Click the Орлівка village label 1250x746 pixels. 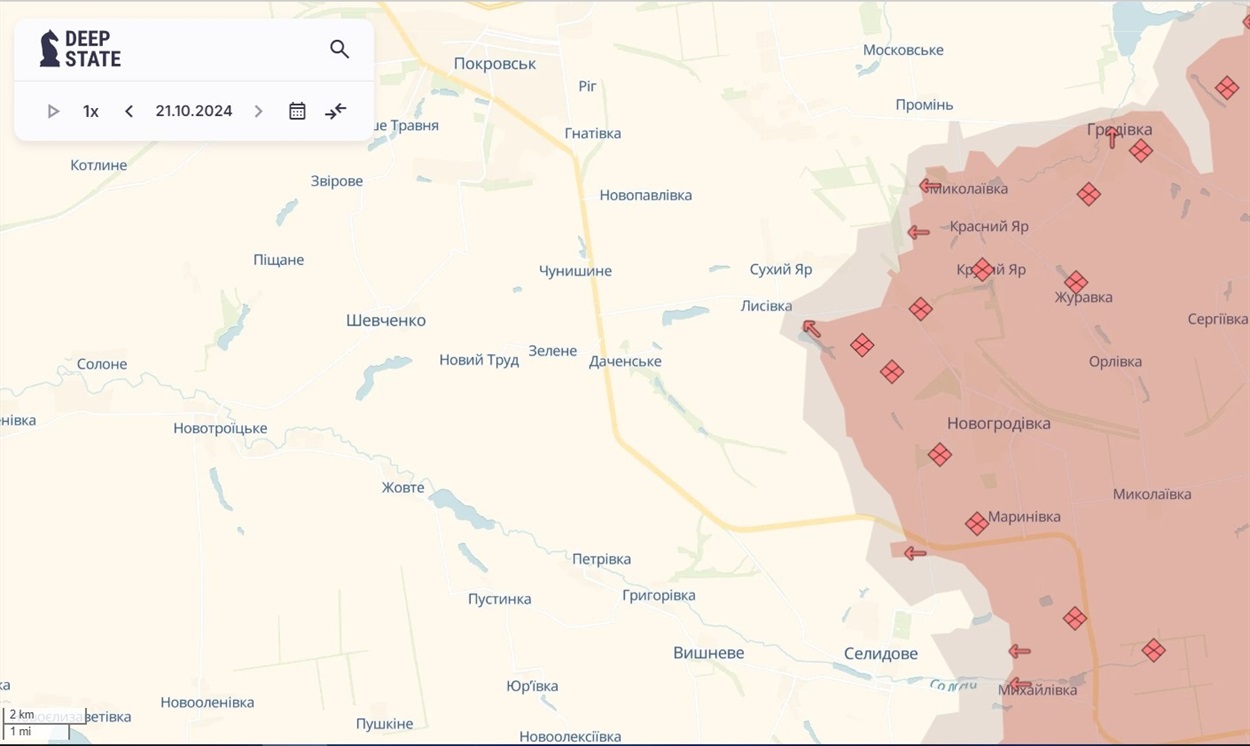[1115, 363]
